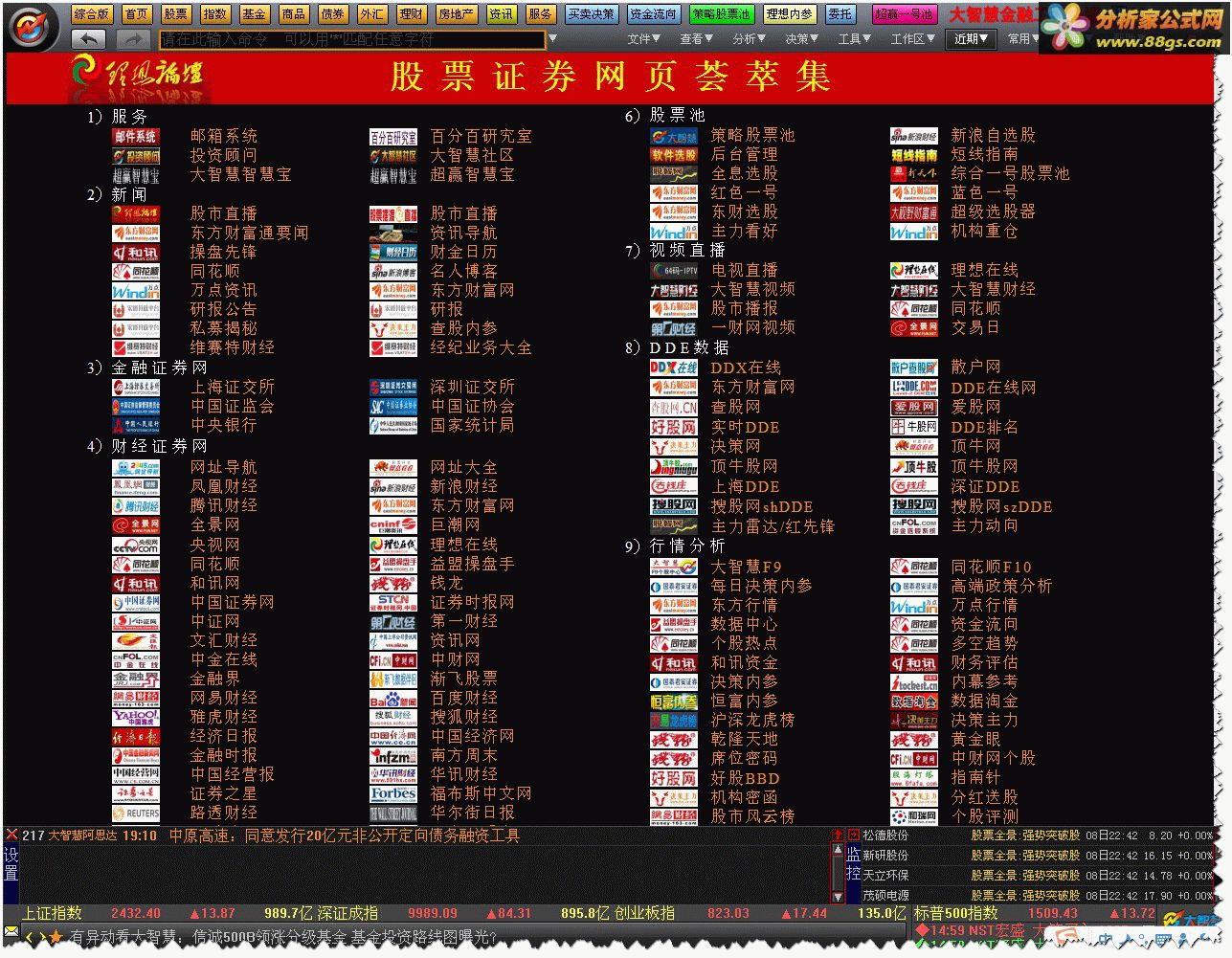1232x958 pixels.
Task: Open the 分析 dropdown menu
Action: pos(750,39)
